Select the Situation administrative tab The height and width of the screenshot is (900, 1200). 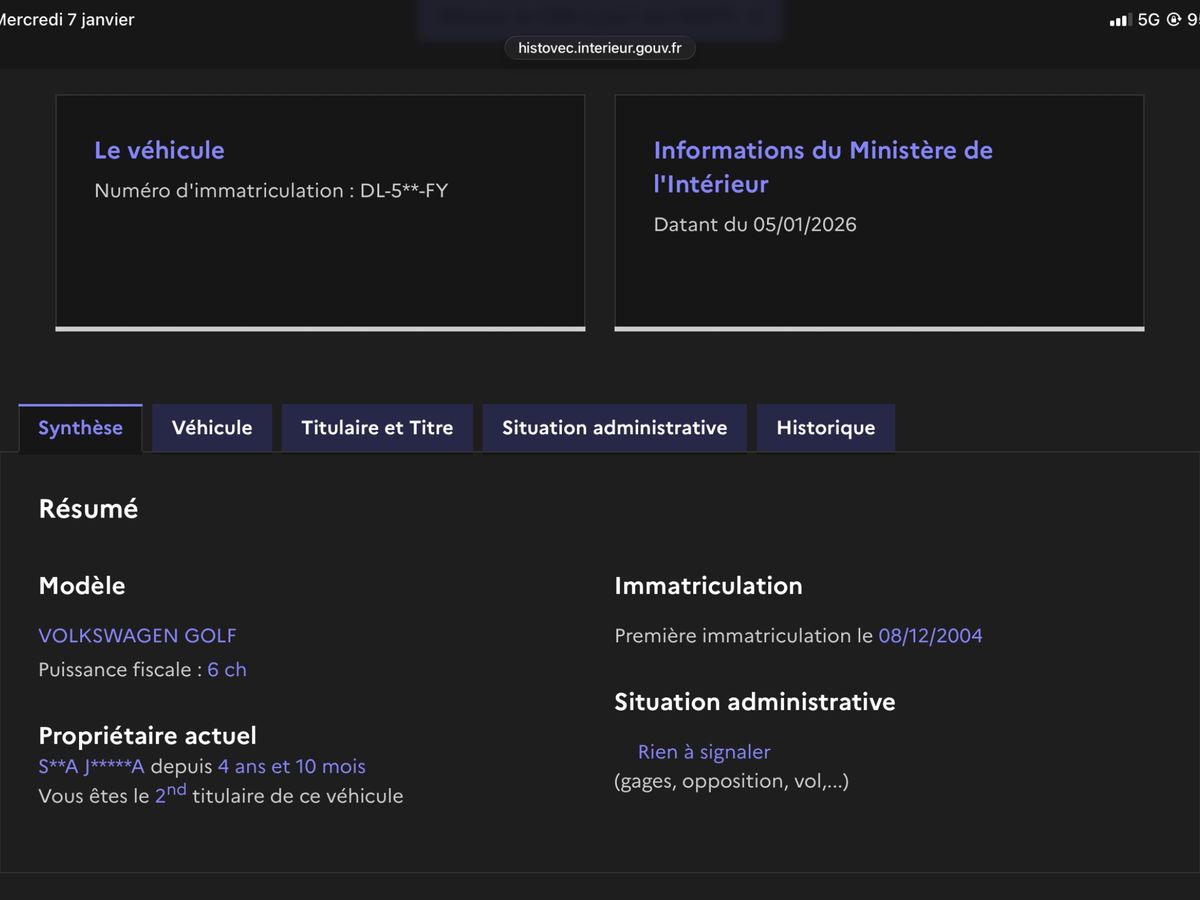(614, 428)
